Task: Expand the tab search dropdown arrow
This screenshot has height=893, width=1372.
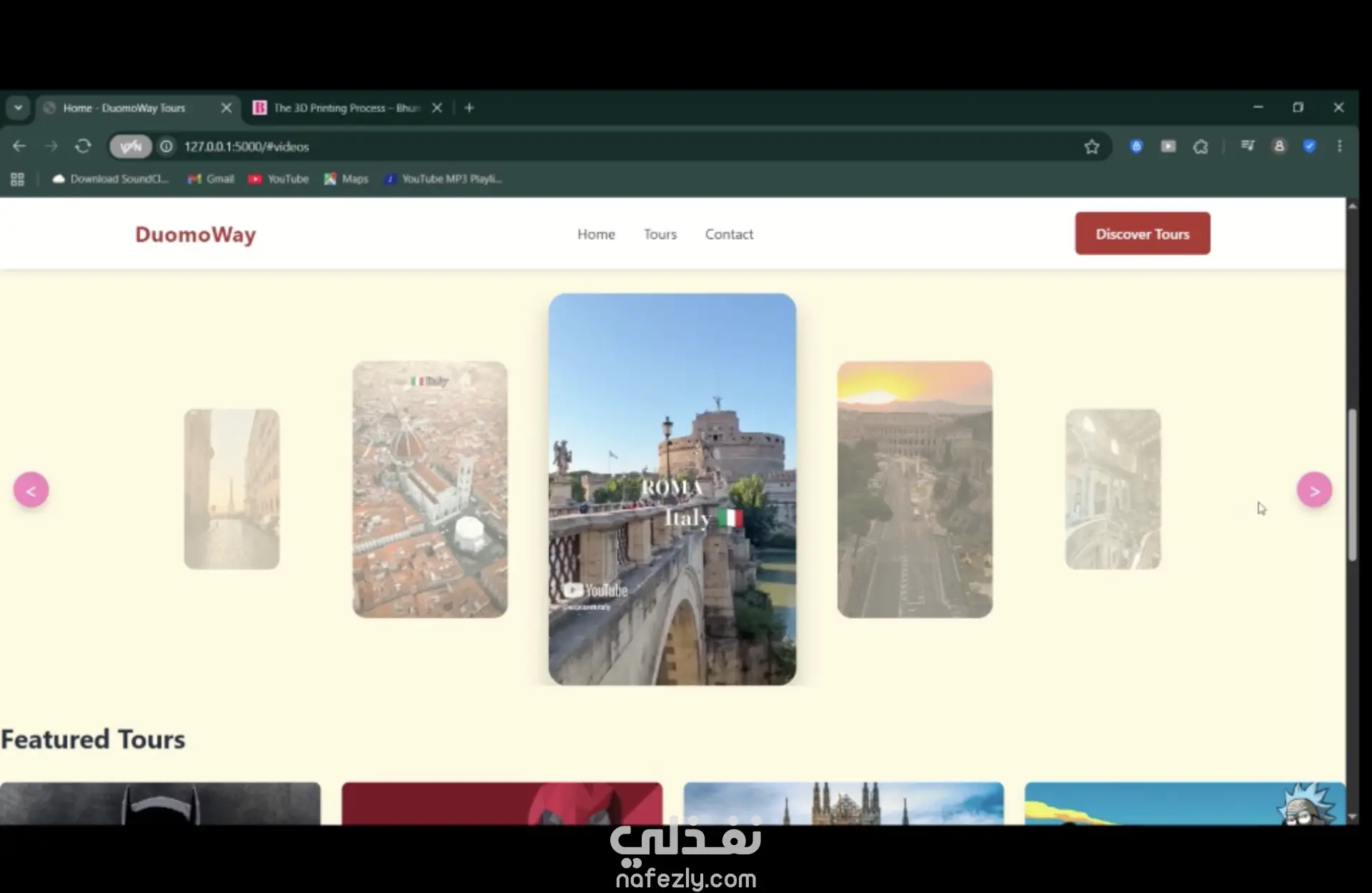Action: point(18,108)
